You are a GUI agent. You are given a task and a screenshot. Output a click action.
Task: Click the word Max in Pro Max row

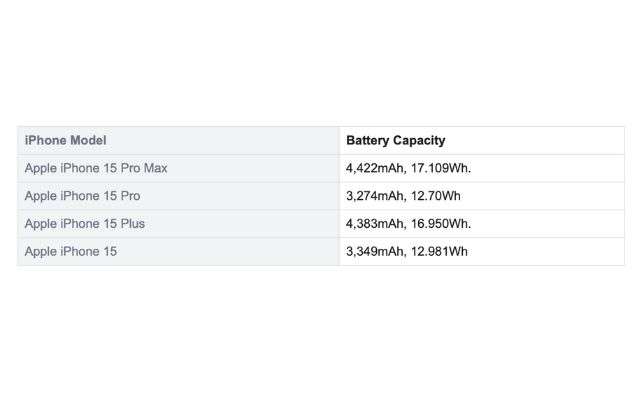(x=156, y=168)
